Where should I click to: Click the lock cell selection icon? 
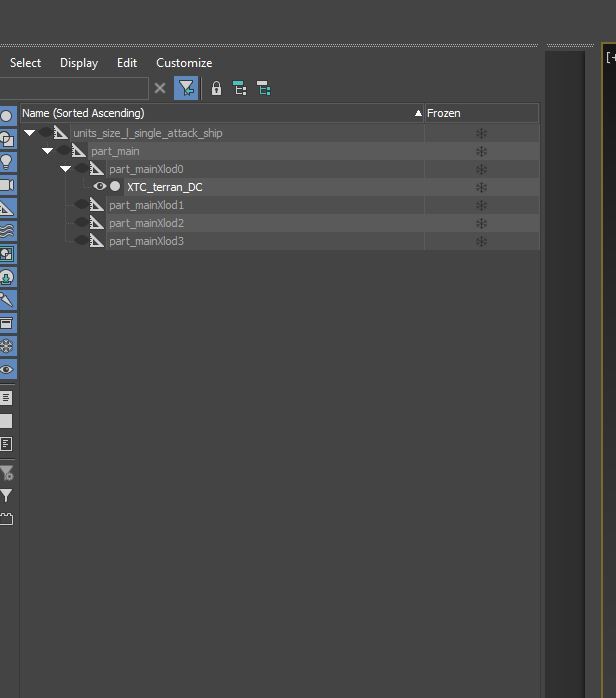(x=216, y=89)
